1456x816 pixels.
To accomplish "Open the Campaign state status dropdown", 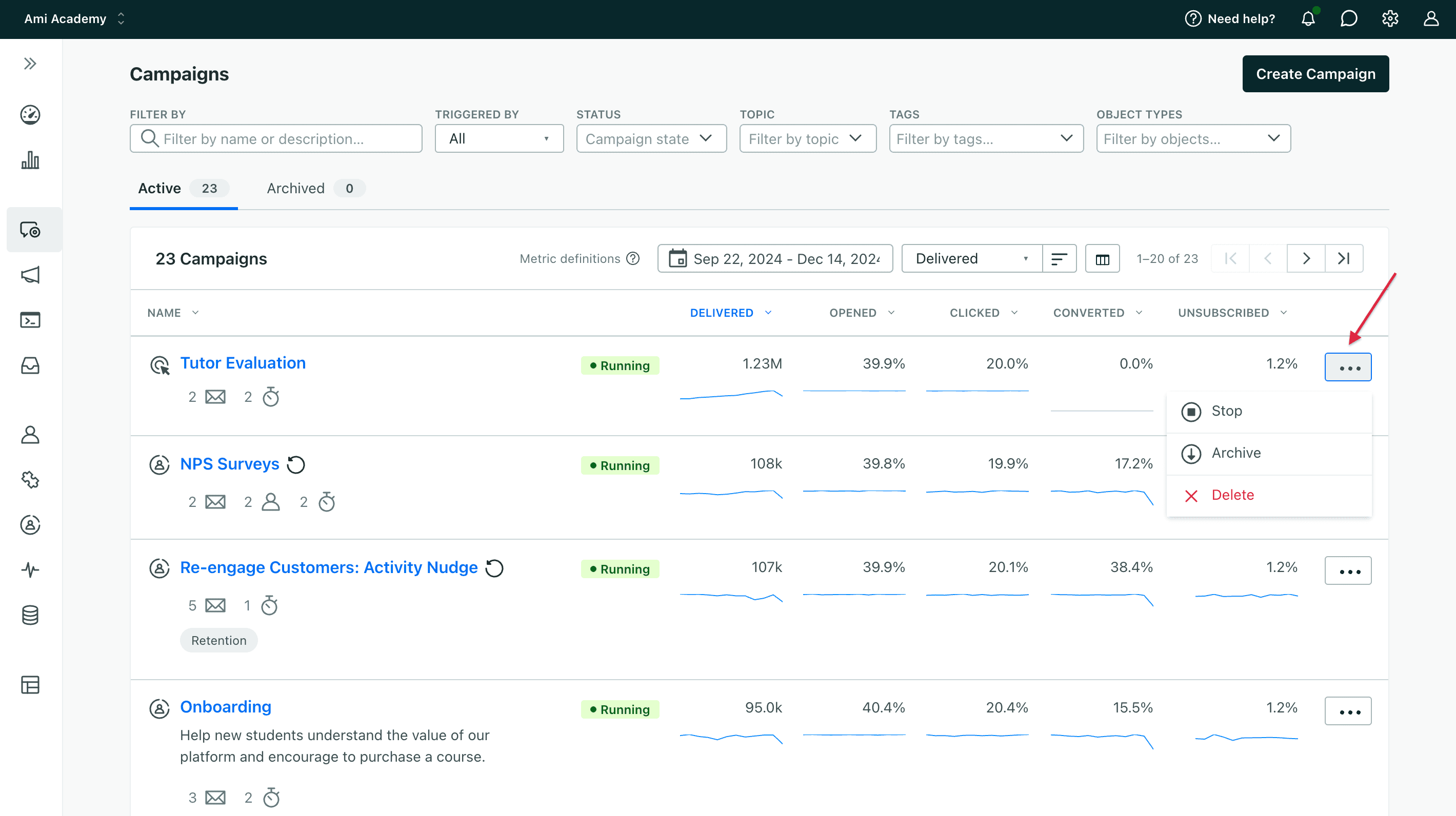I will 651,138.
